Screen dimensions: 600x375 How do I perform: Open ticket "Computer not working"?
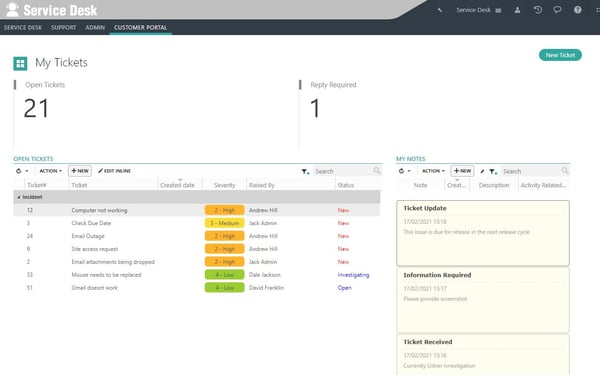[x=99, y=210]
